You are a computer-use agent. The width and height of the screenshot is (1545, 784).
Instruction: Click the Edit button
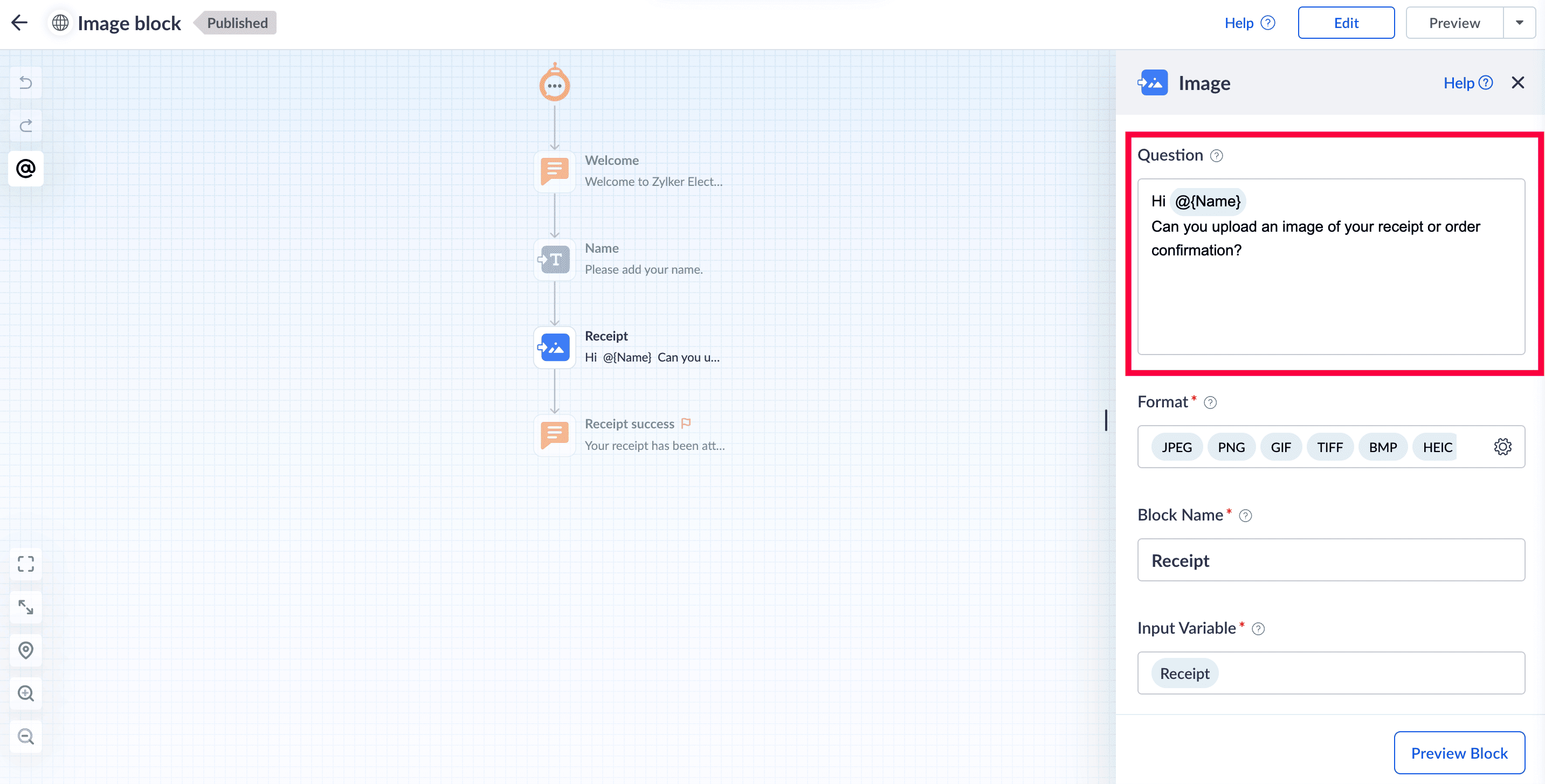pos(1346,23)
